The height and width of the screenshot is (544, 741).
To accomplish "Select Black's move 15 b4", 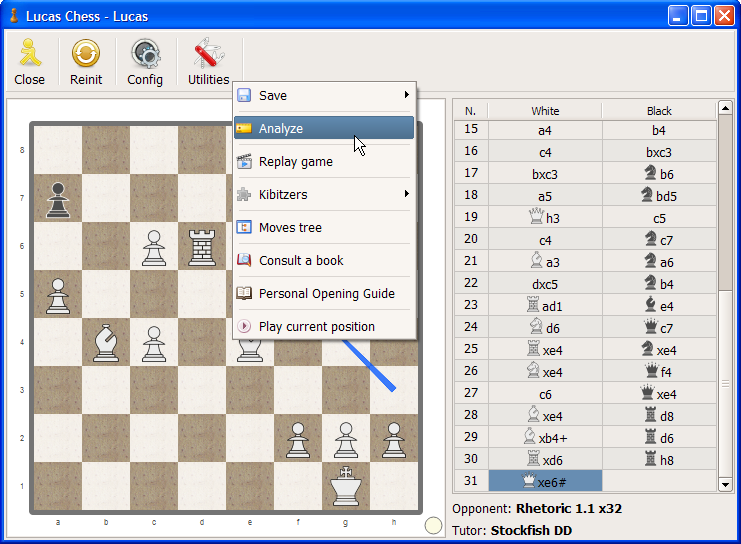I will 659,130.
